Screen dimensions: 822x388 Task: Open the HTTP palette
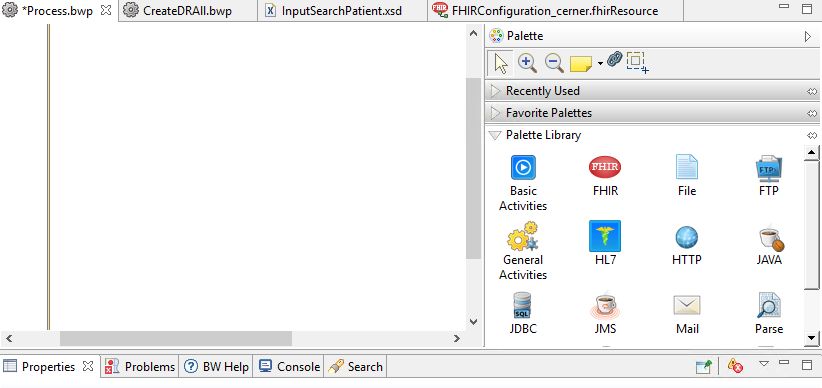click(686, 245)
